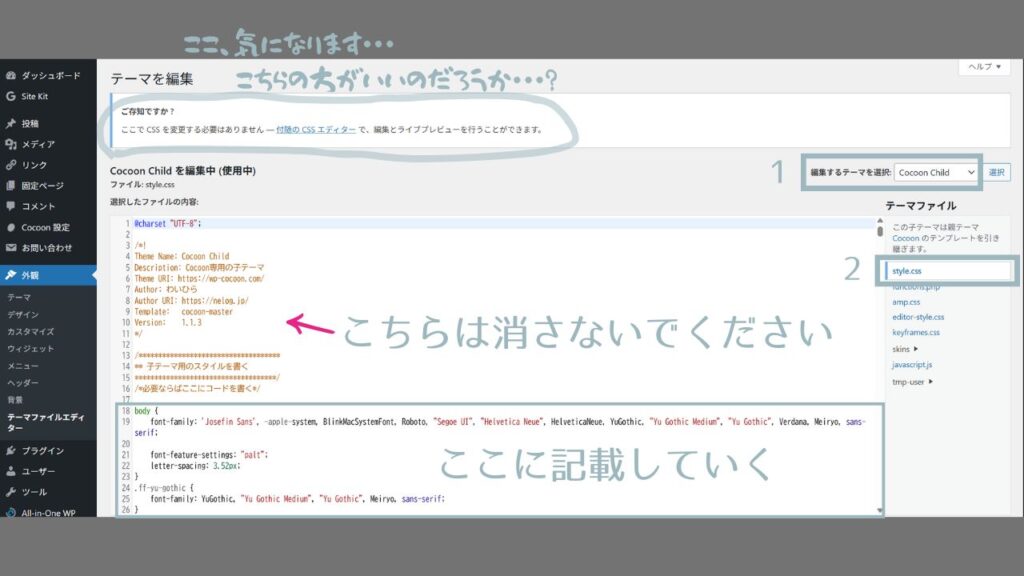Open javascript.js theme file
The height and width of the screenshot is (576, 1024).
click(912, 364)
